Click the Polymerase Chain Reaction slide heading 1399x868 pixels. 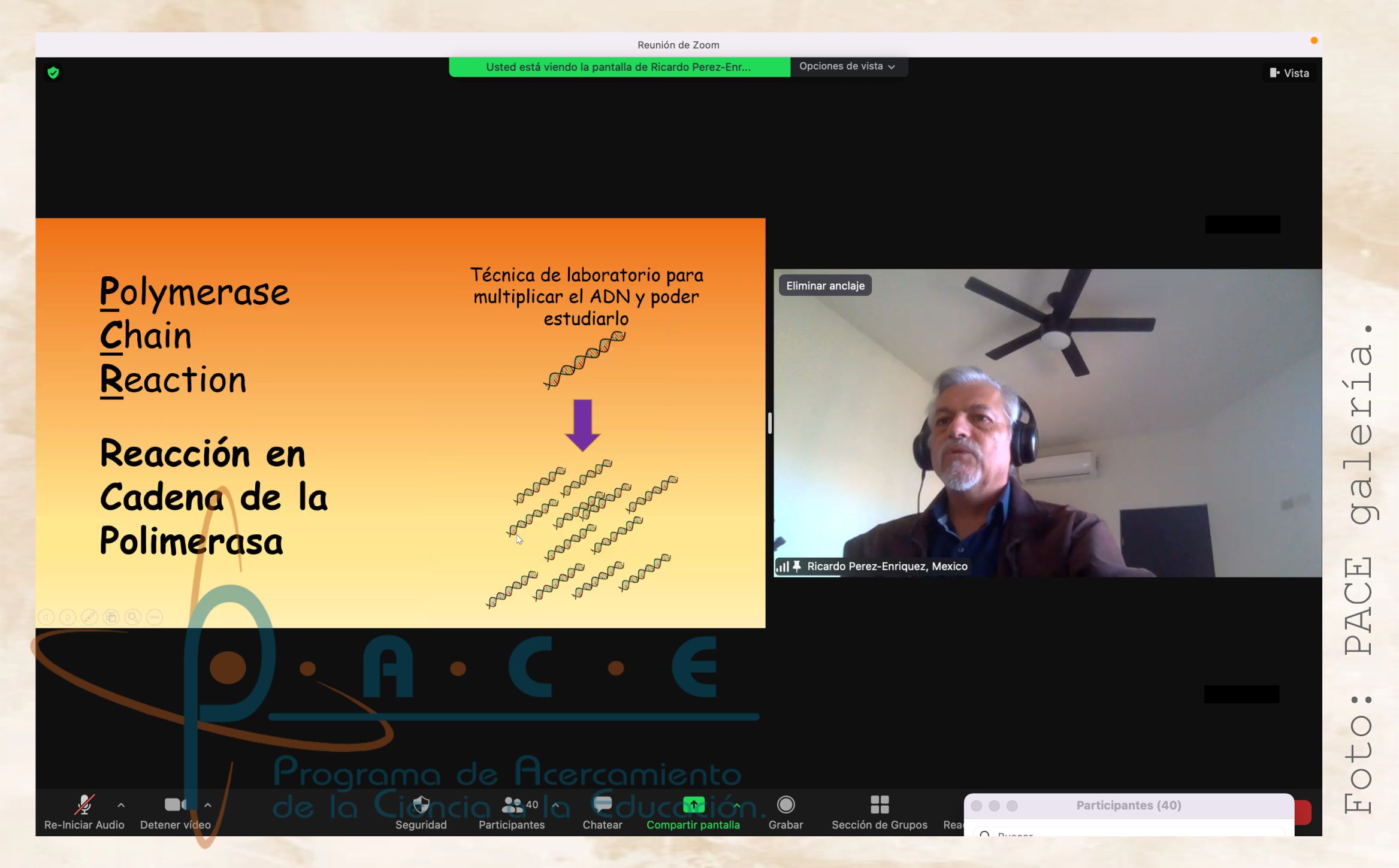click(x=195, y=335)
